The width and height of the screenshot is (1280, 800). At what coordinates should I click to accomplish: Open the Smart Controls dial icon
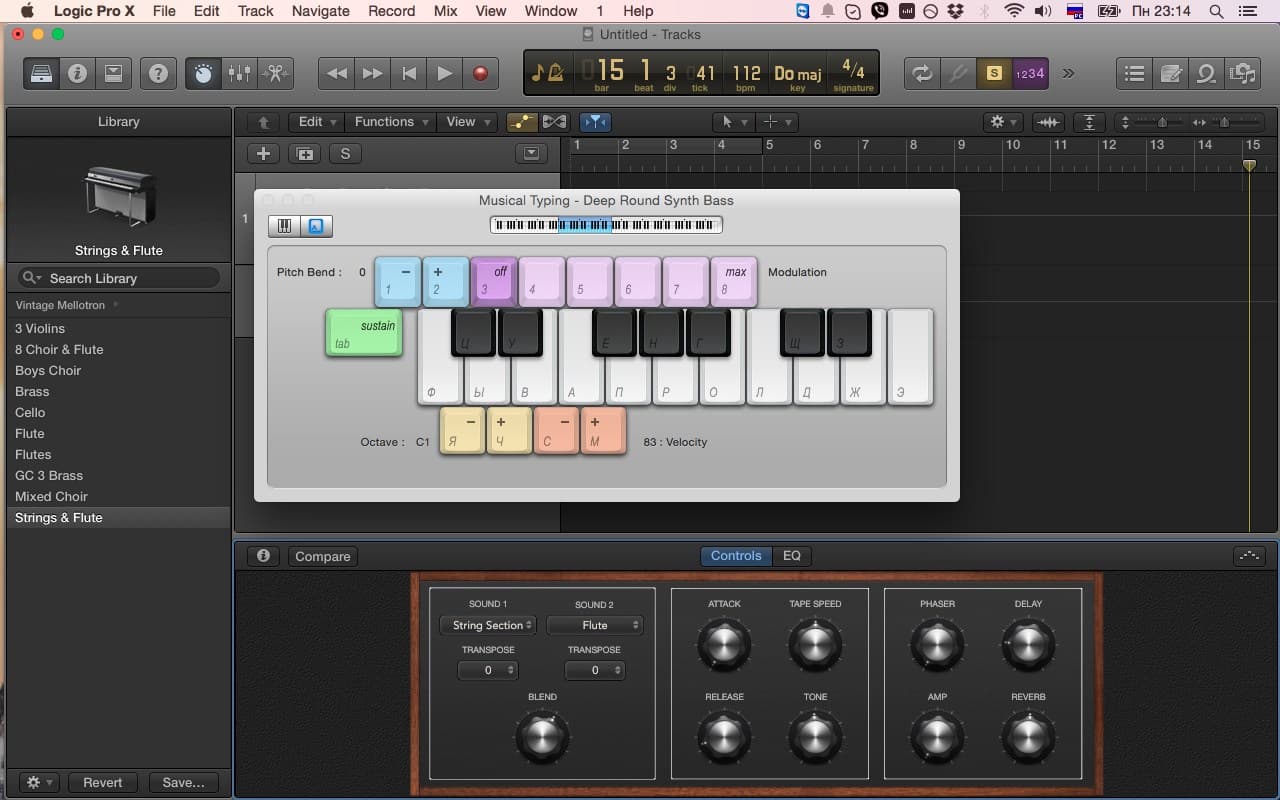(203, 73)
